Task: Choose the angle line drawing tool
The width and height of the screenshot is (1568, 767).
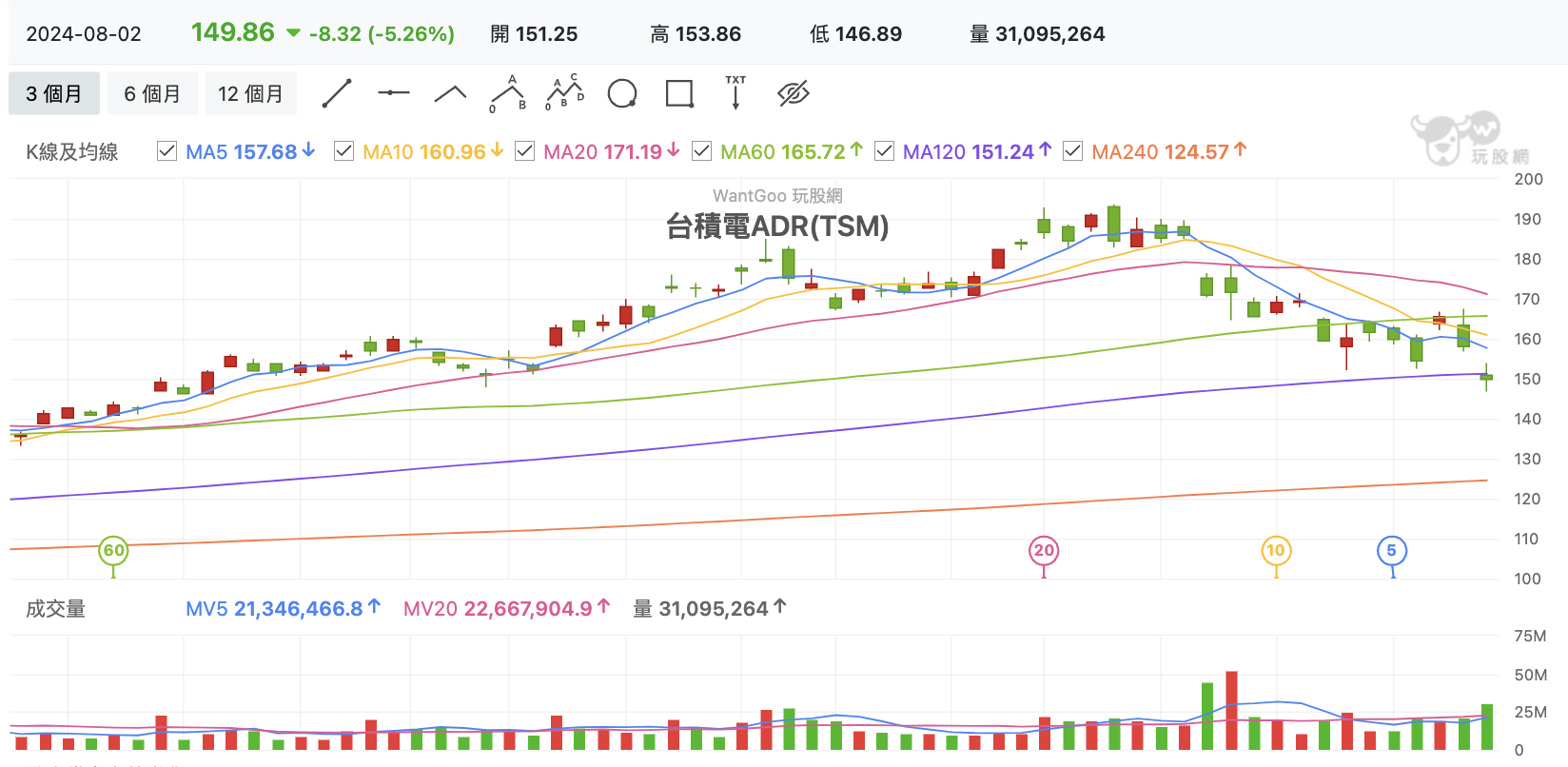Action: 450,93
